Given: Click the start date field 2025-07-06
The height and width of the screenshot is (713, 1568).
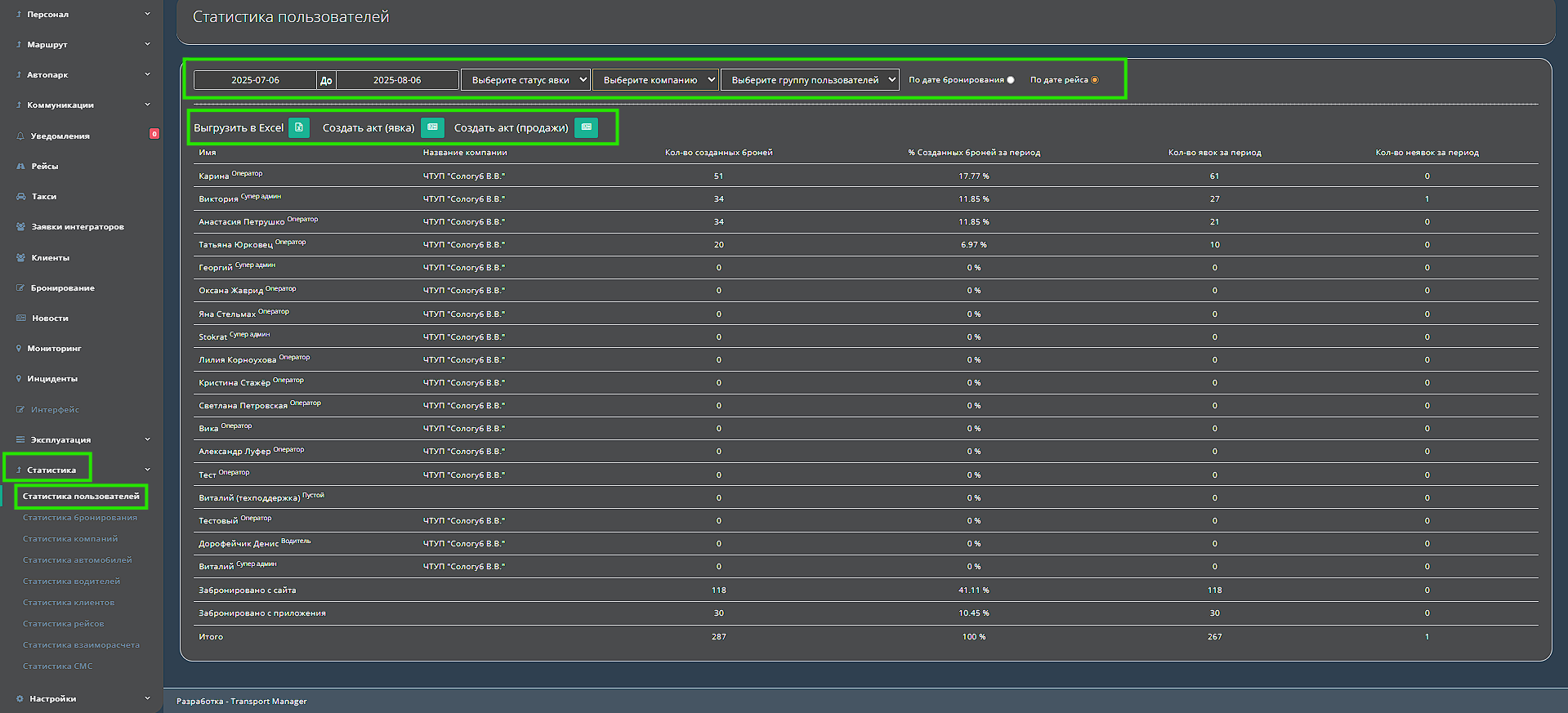Looking at the screenshot, I should [255, 80].
